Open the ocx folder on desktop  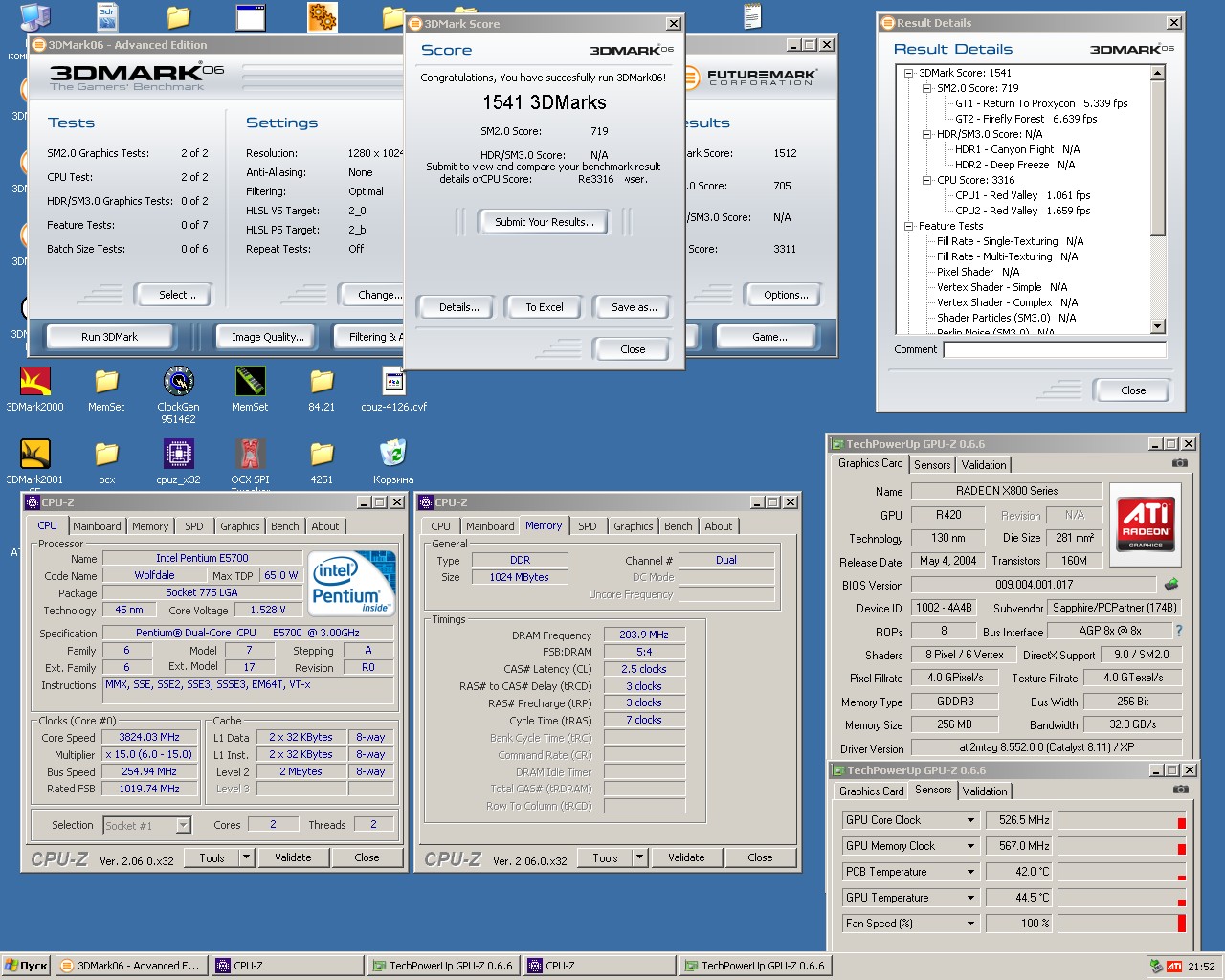click(x=106, y=454)
